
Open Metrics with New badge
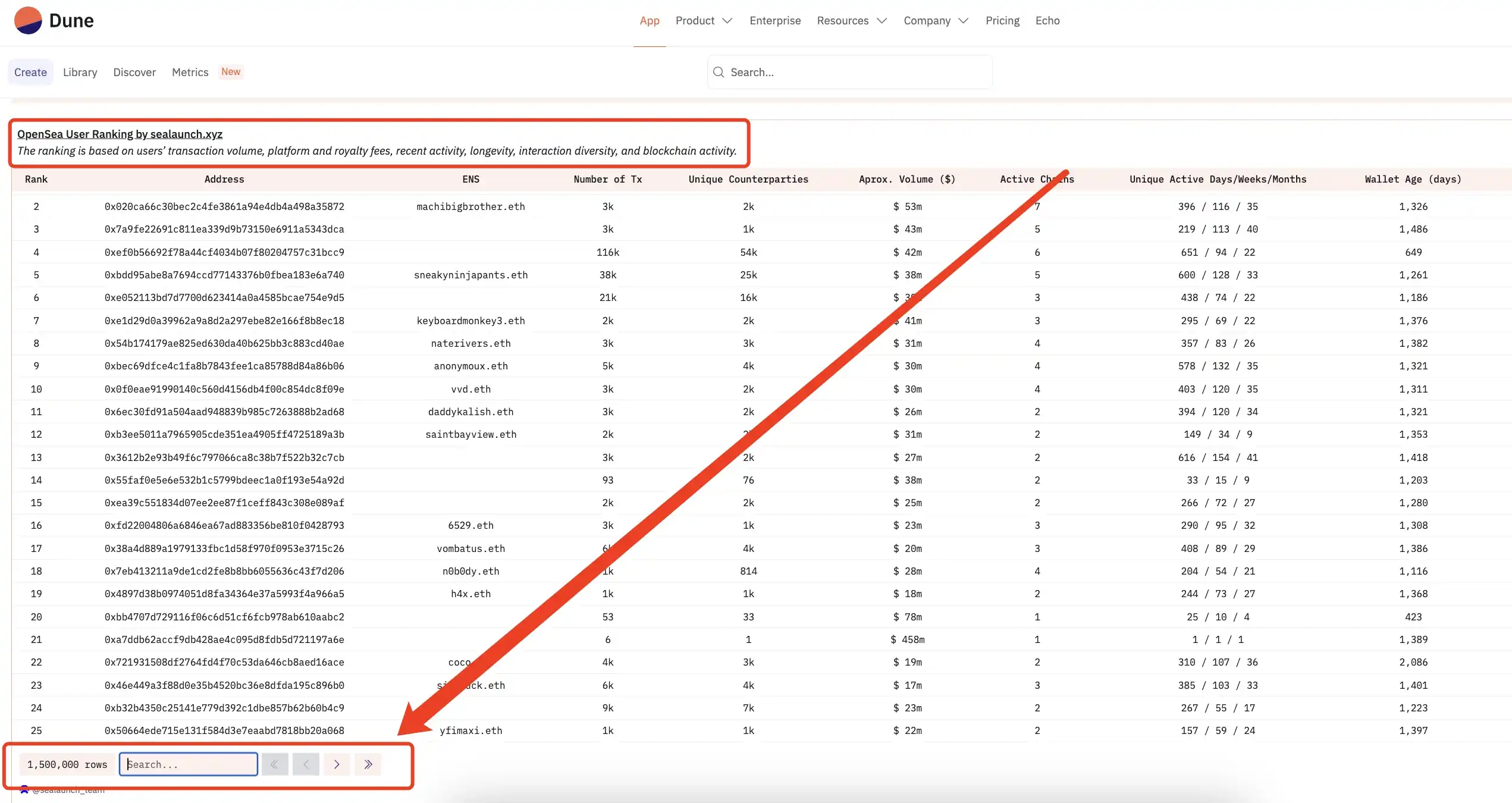(x=190, y=72)
